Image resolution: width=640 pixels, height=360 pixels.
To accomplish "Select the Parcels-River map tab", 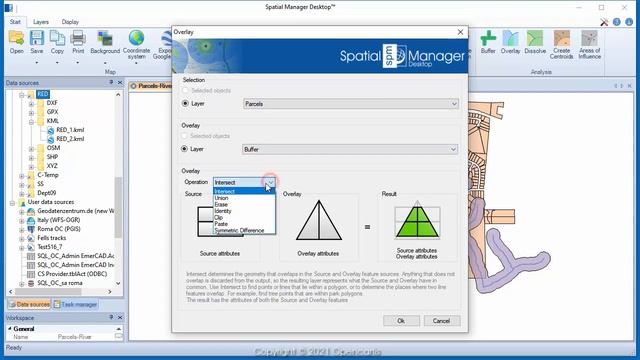I will [x=151, y=86].
